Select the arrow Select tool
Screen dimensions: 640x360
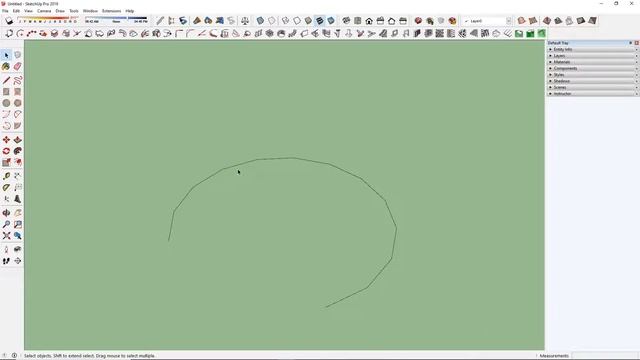pyautogui.click(x=6, y=55)
